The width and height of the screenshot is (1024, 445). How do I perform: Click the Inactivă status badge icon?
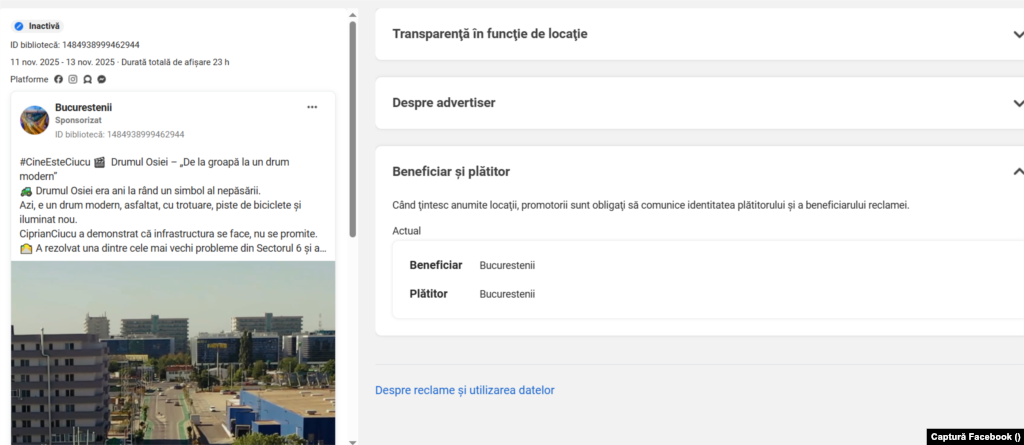tap(18, 26)
